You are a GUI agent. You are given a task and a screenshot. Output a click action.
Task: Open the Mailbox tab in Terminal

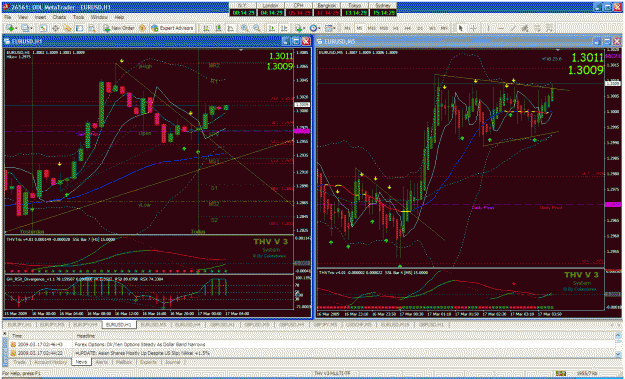[124, 362]
